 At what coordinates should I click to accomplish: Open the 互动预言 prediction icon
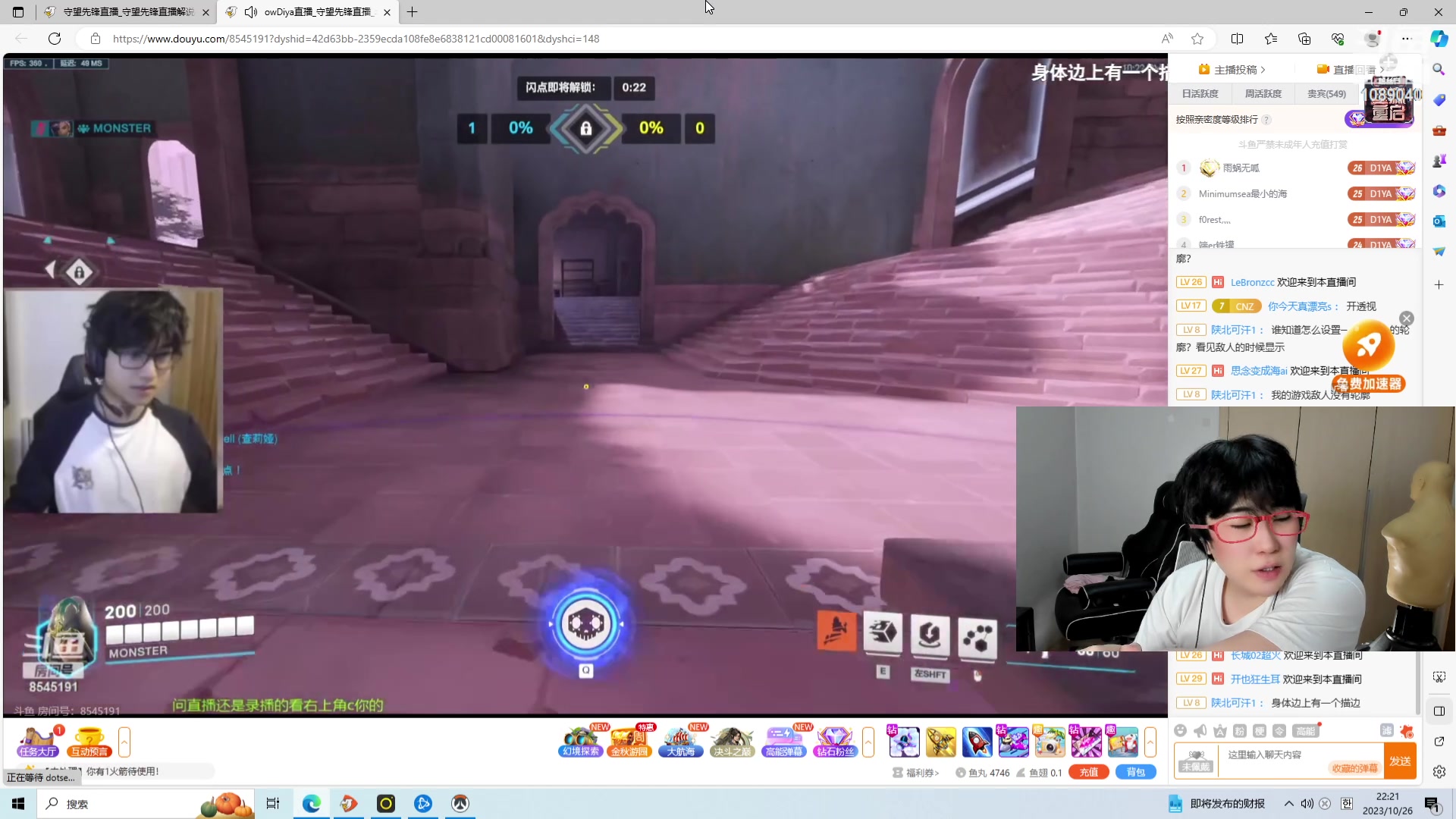(89, 742)
